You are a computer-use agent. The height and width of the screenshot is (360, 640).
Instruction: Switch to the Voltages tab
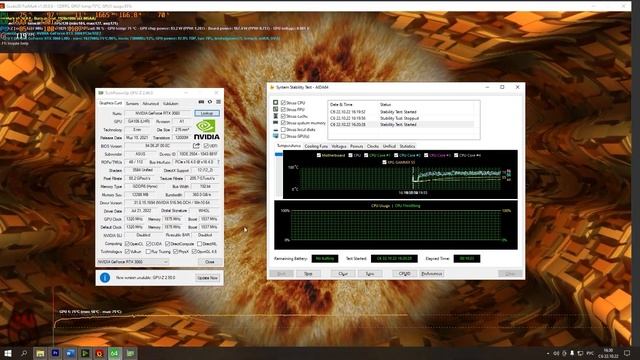pyautogui.click(x=339, y=146)
